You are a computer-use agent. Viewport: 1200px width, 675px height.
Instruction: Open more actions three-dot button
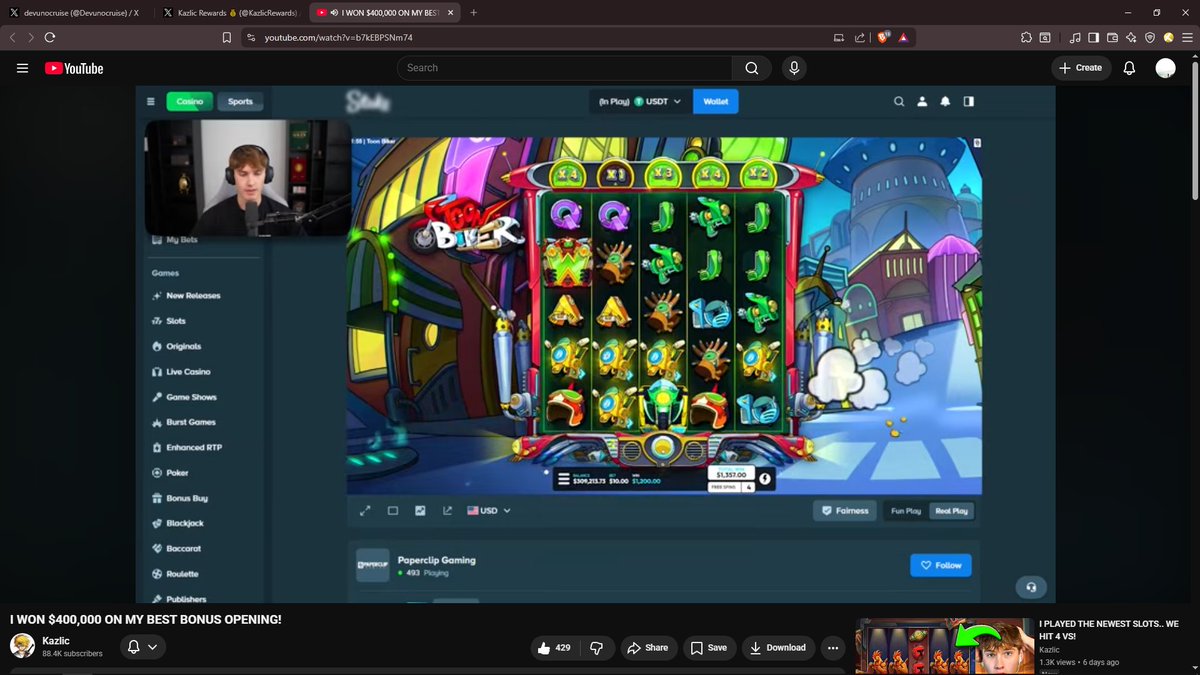point(832,648)
